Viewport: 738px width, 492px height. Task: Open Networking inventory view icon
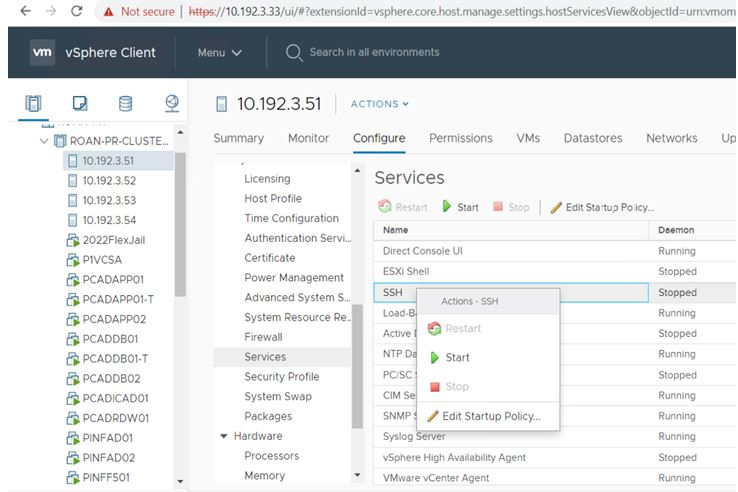(x=172, y=103)
